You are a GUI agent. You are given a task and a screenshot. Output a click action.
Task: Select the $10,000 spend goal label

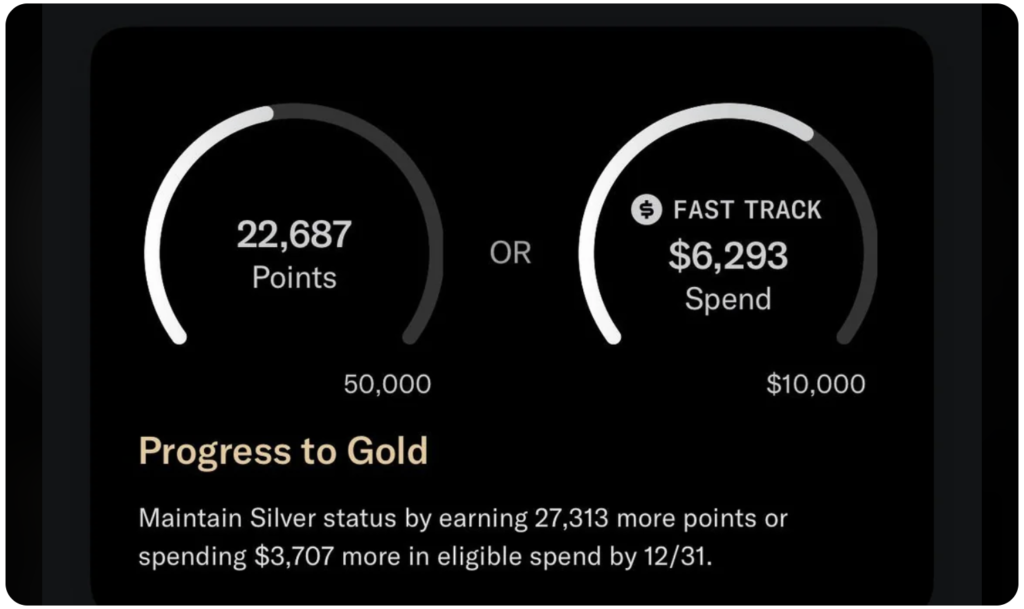tap(816, 384)
